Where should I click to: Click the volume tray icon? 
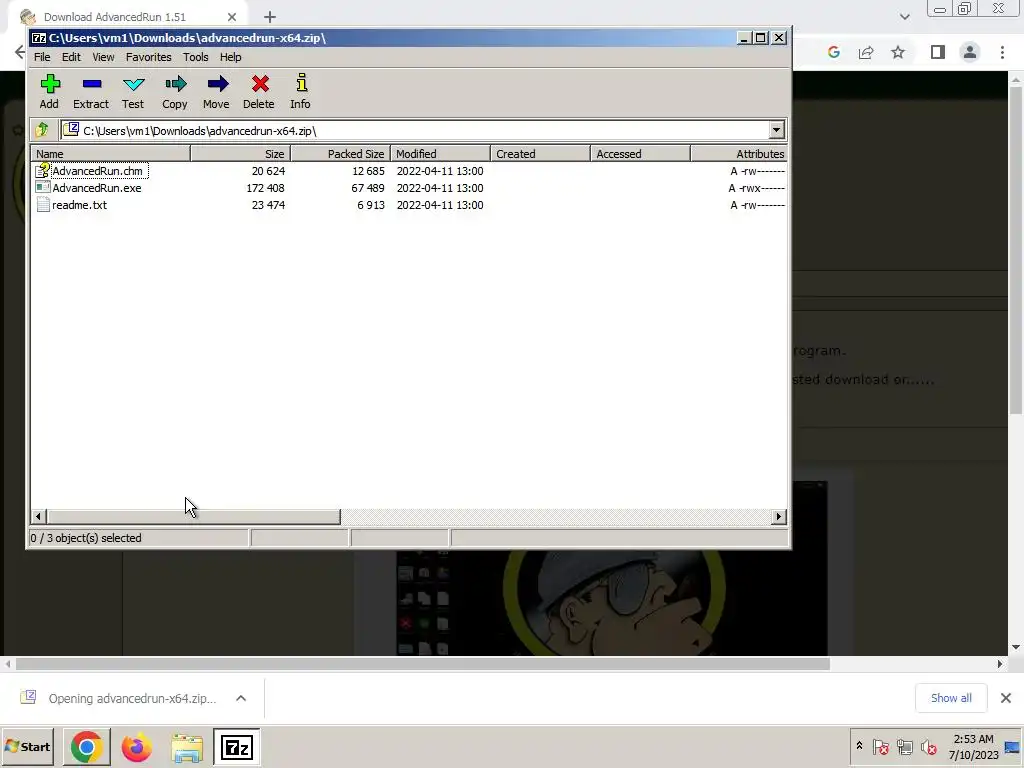[929, 747]
